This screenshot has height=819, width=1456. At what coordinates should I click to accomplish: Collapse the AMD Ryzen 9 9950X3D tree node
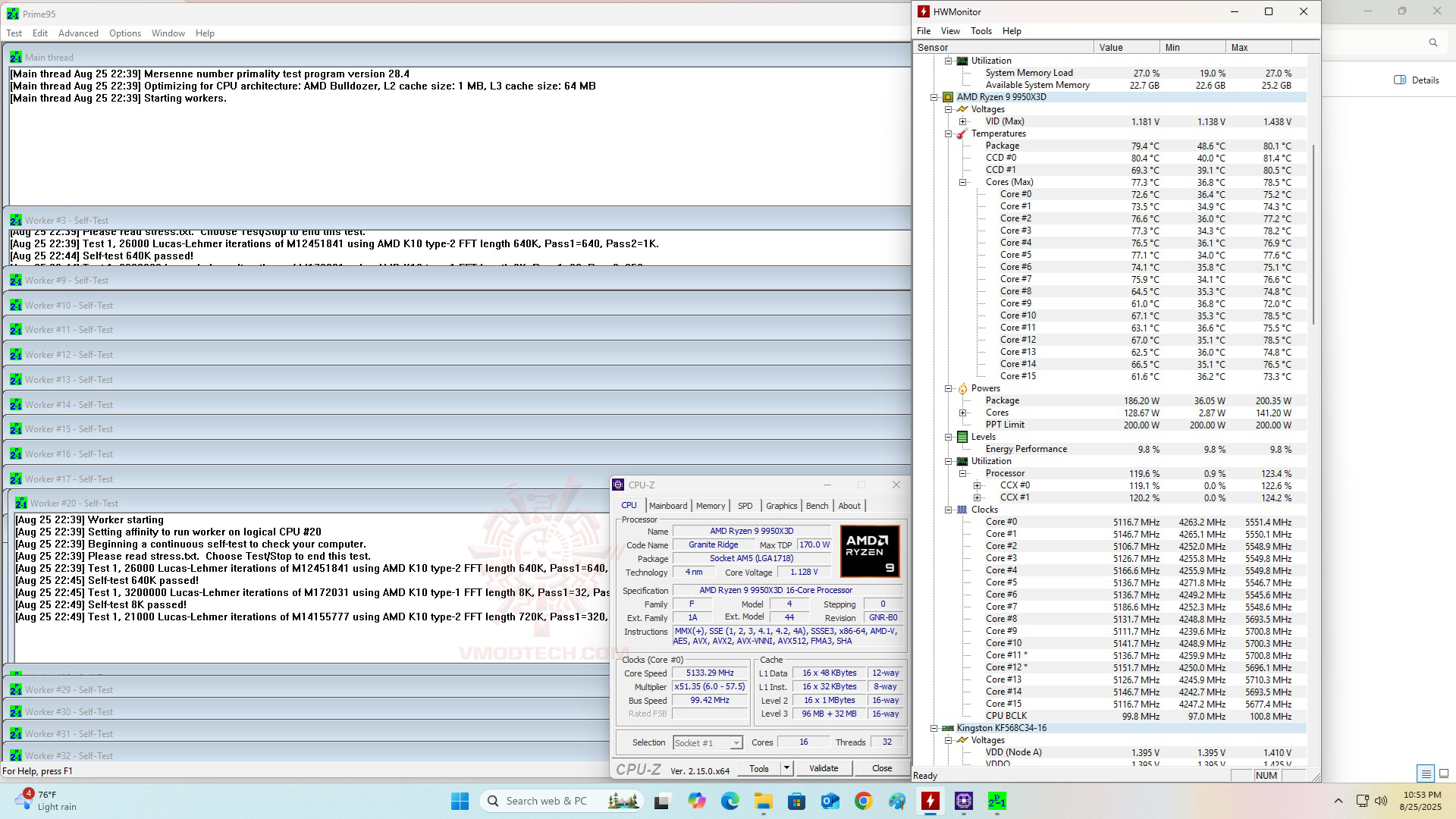click(x=934, y=97)
